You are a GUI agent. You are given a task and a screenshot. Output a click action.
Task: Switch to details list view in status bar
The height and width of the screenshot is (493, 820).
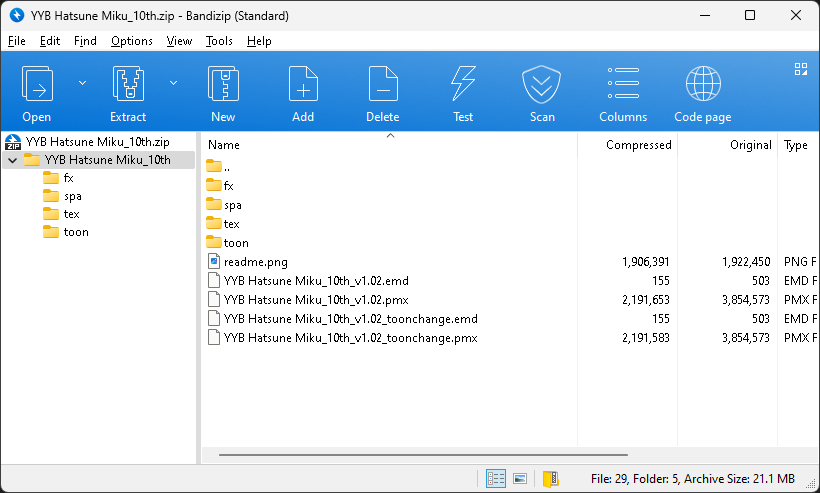(x=496, y=478)
